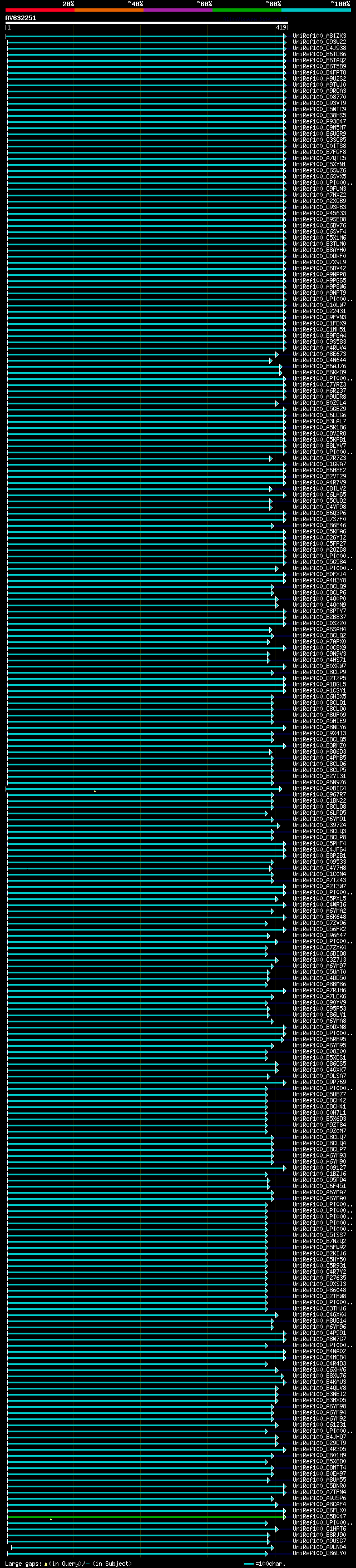The width and height of the screenshot is (356, 1568).
Task: Click the orange ~40% identity legend bar
Action: [108, 10]
